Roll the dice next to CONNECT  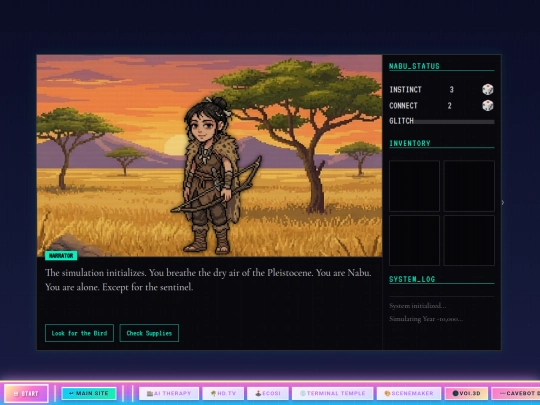[x=488, y=105]
